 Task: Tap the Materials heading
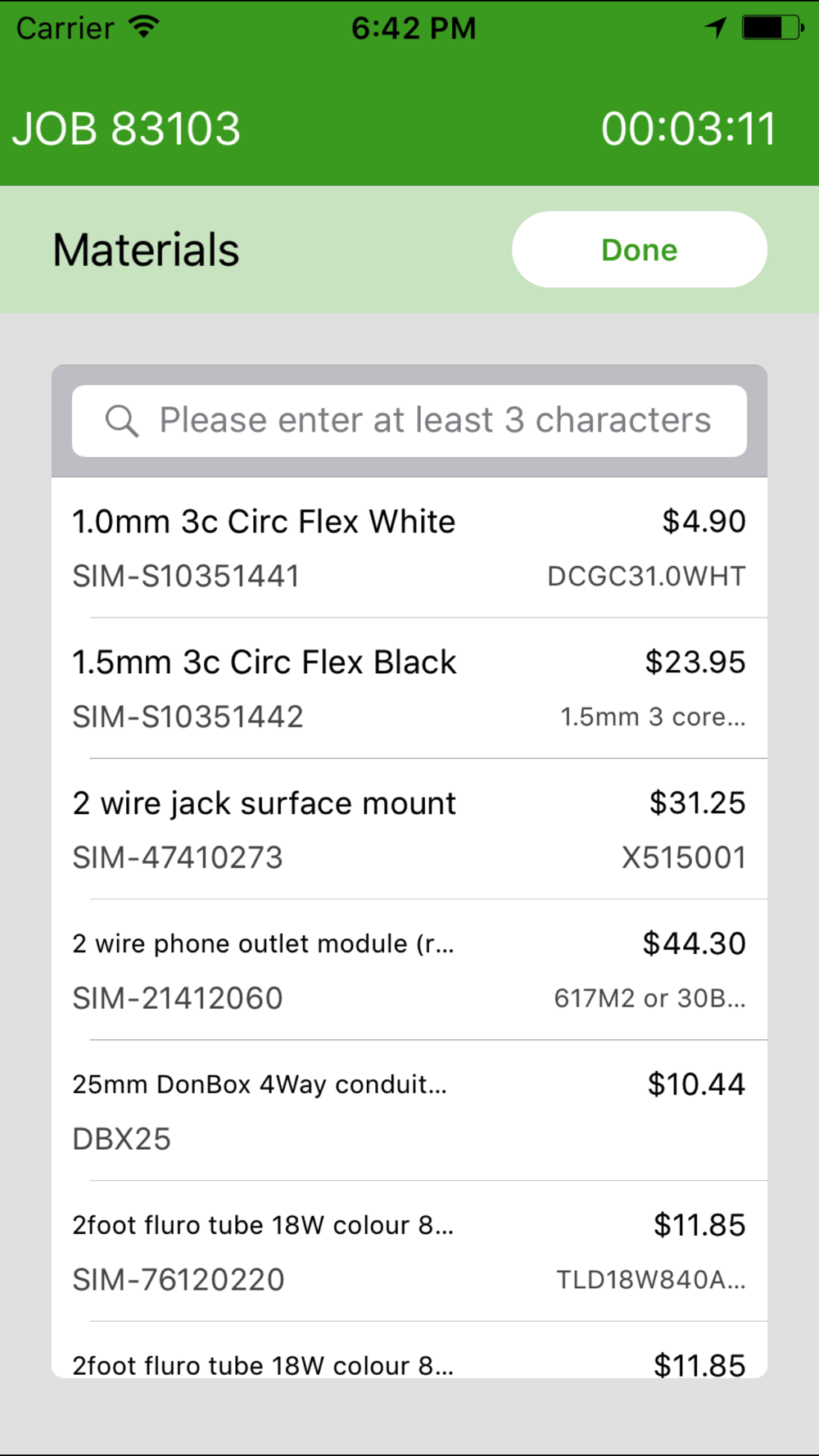(146, 250)
